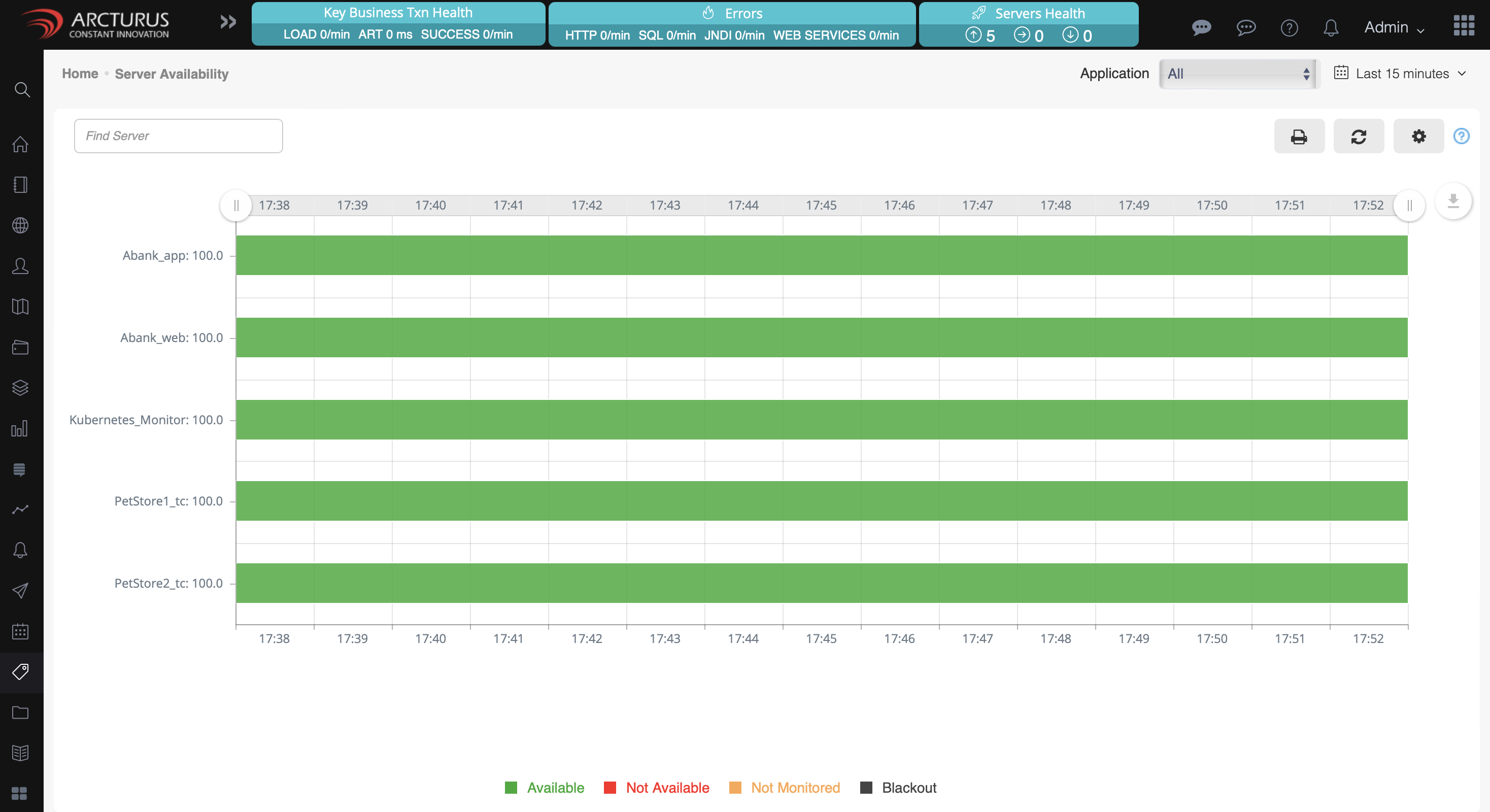Click the bell notification icon in sidebar
Viewport: 1490px width, 812px height.
tap(21, 550)
